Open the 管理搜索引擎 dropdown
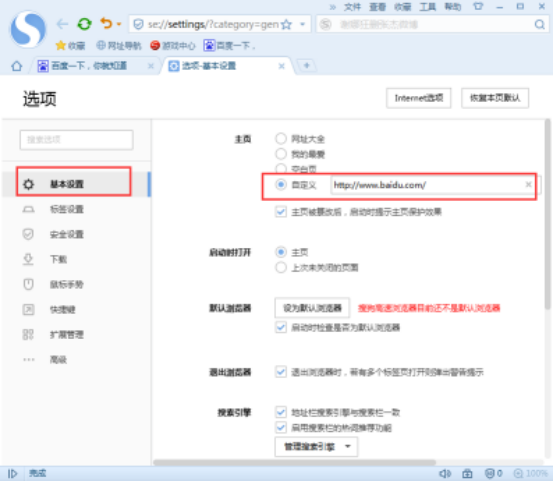Image resolution: width=554 pixels, height=481 pixels. (x=316, y=447)
